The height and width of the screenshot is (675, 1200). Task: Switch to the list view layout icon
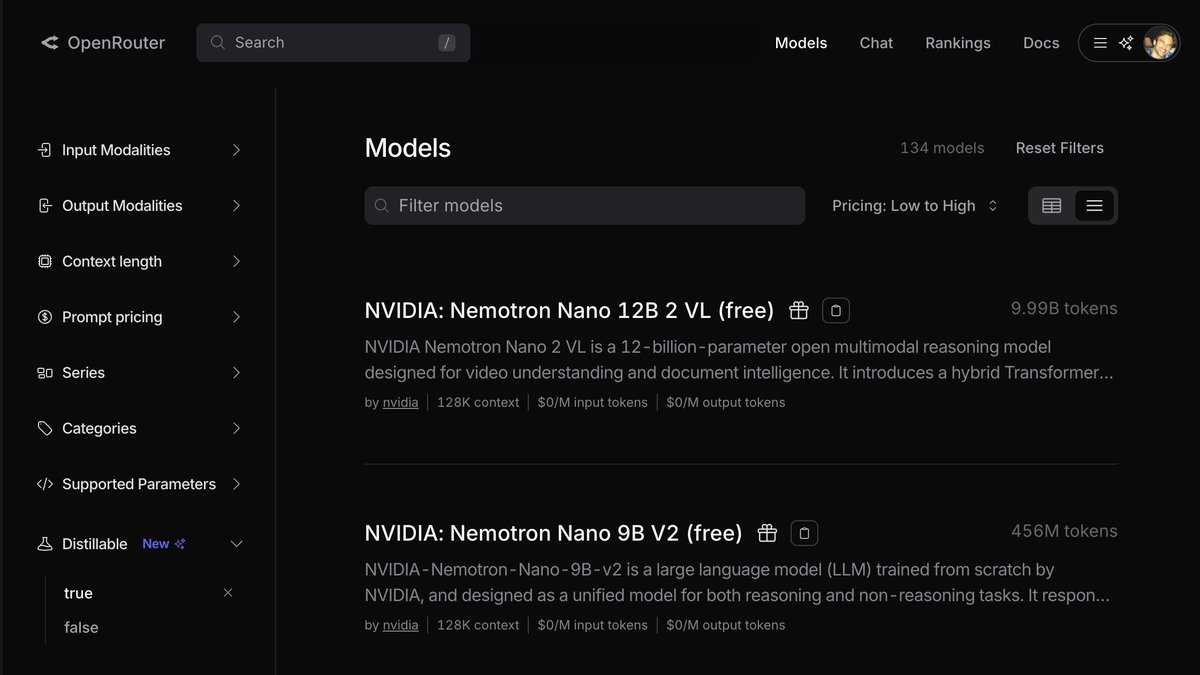pos(1094,205)
